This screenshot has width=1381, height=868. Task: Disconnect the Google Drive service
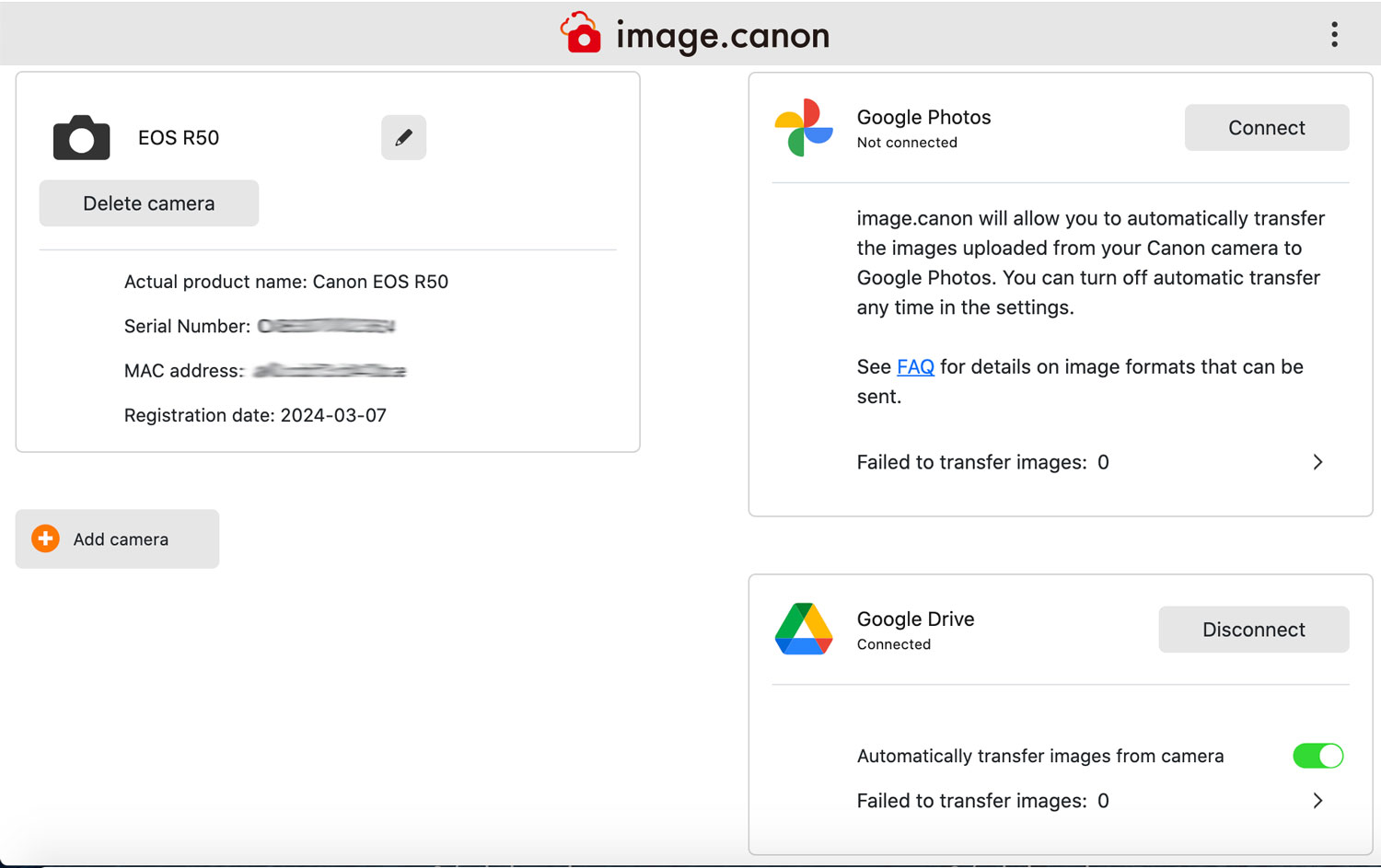(x=1253, y=630)
